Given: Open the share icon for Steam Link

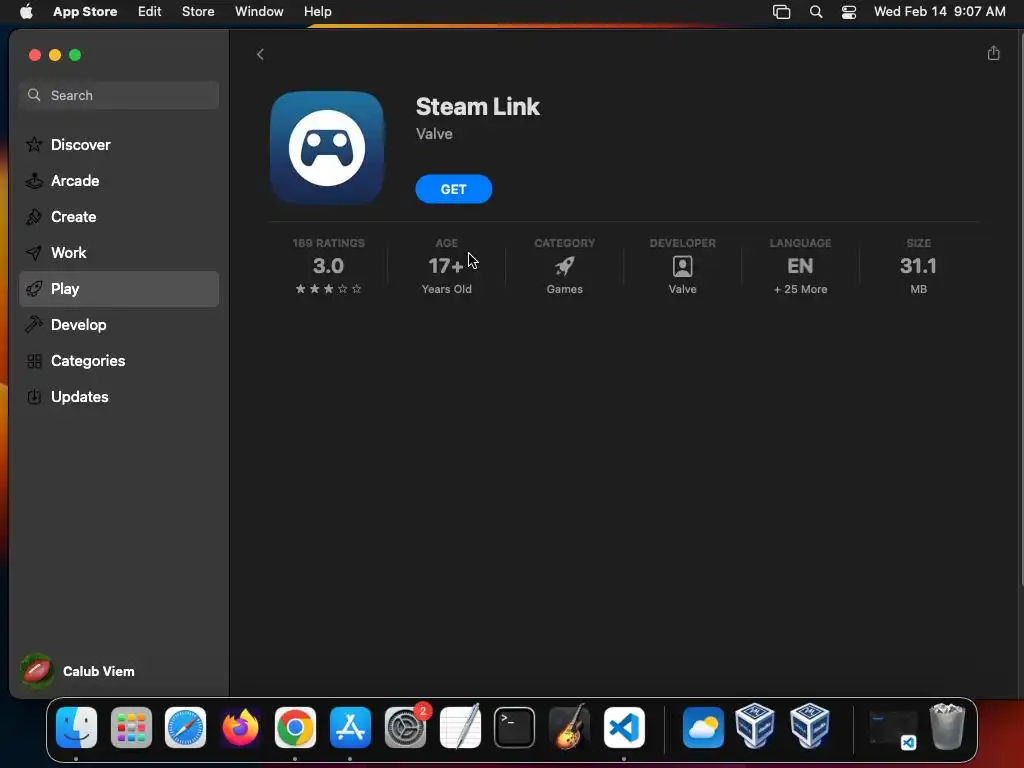Looking at the screenshot, I should coord(993,53).
